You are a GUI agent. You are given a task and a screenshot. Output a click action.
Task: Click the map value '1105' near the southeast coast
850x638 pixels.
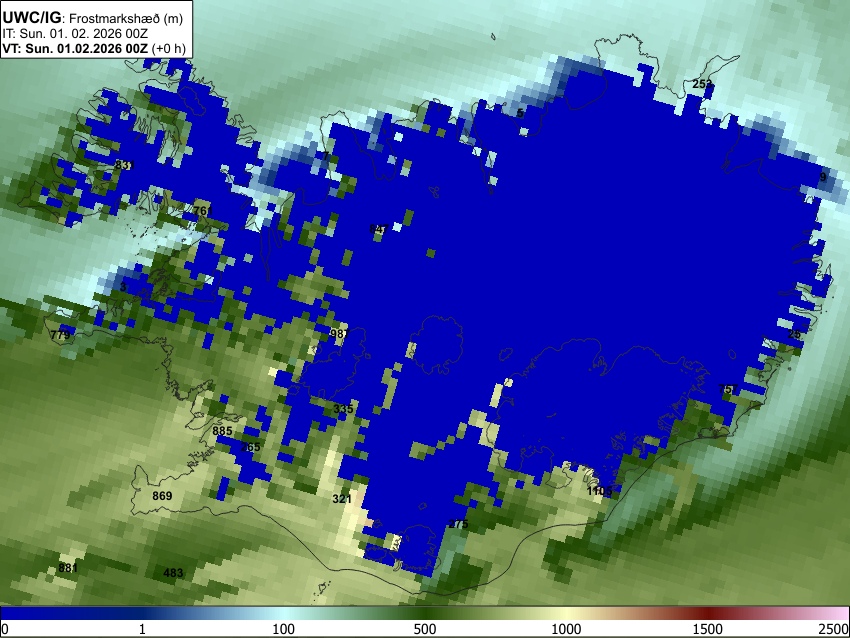click(x=599, y=491)
